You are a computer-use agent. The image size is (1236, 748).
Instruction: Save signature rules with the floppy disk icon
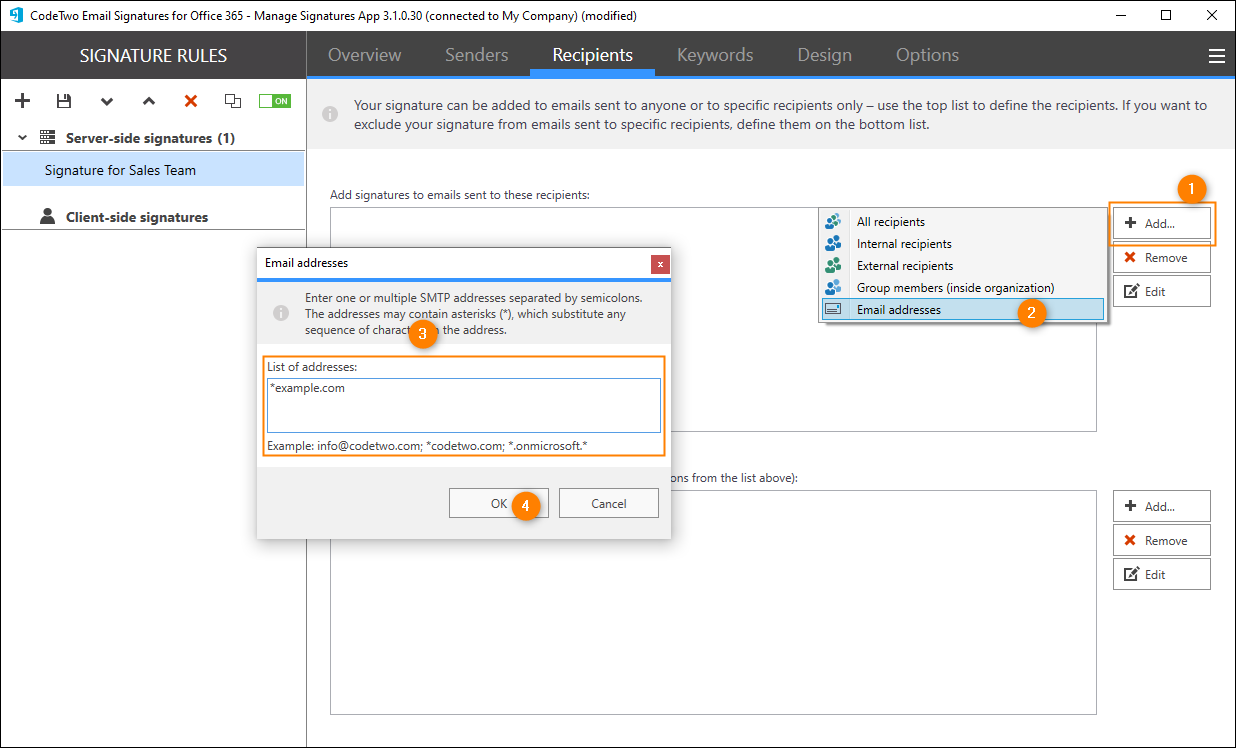[x=64, y=101]
